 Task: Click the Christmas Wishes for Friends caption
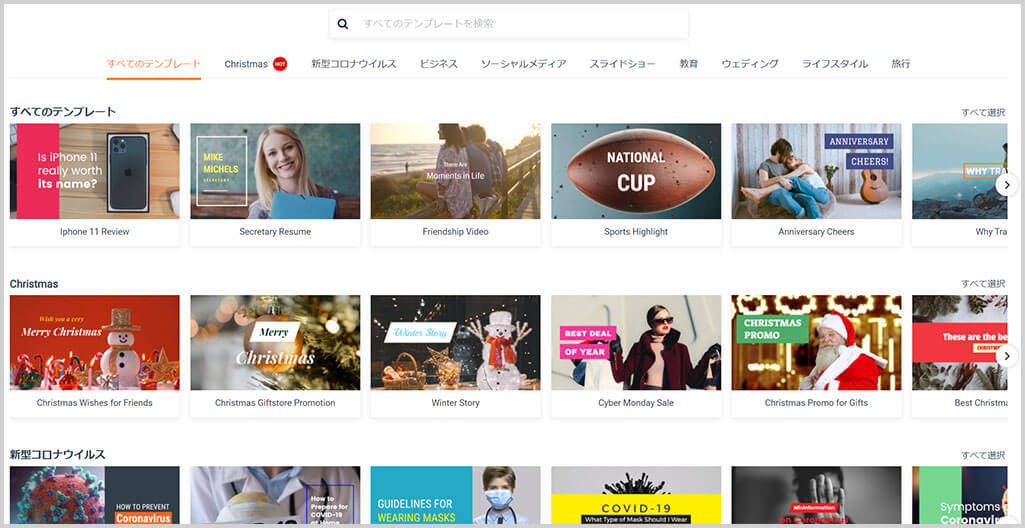95,403
